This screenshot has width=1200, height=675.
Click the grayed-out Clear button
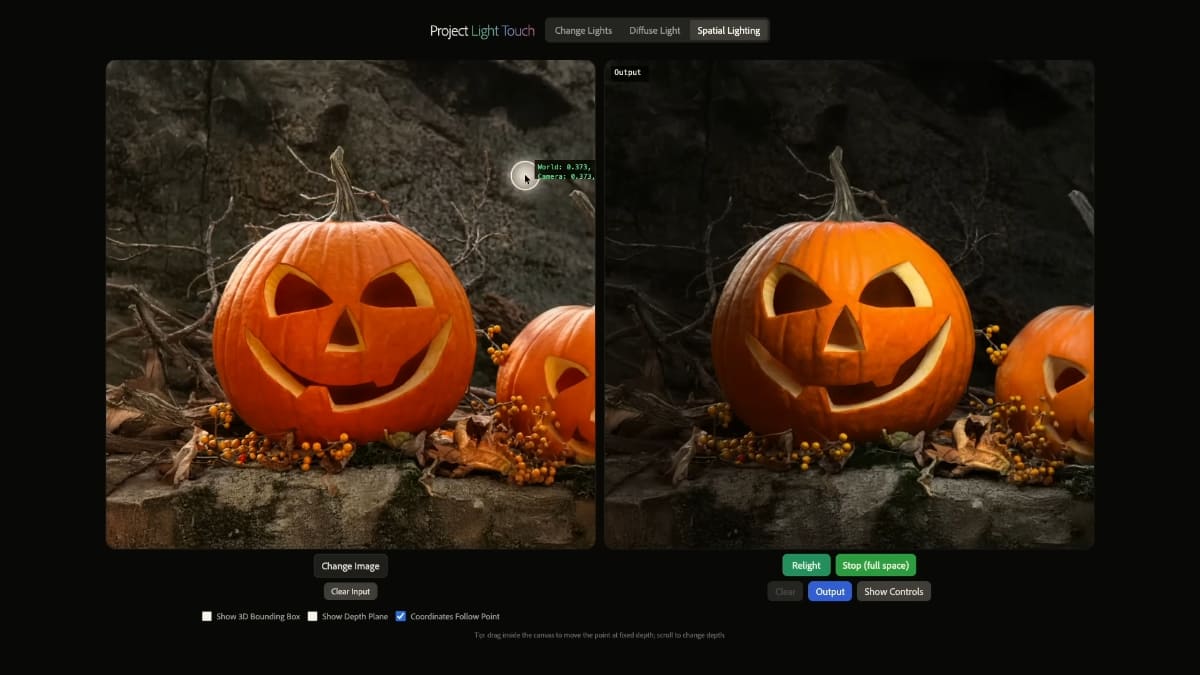[786, 591]
